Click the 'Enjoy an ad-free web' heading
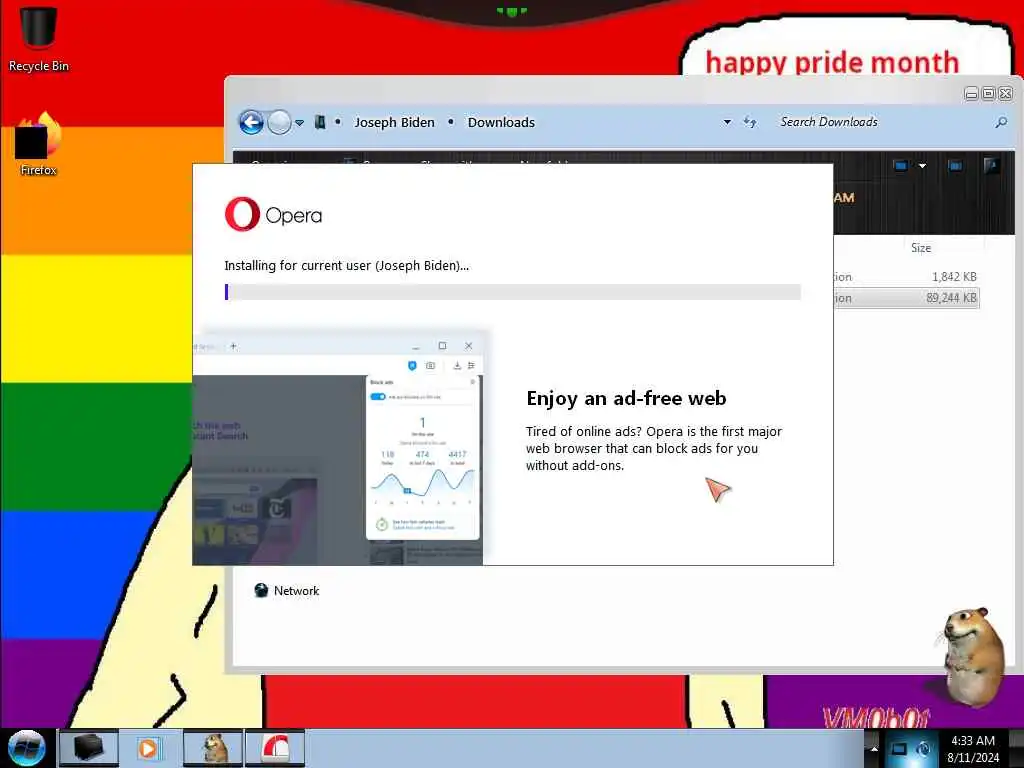This screenshot has height=768, width=1024. (626, 398)
